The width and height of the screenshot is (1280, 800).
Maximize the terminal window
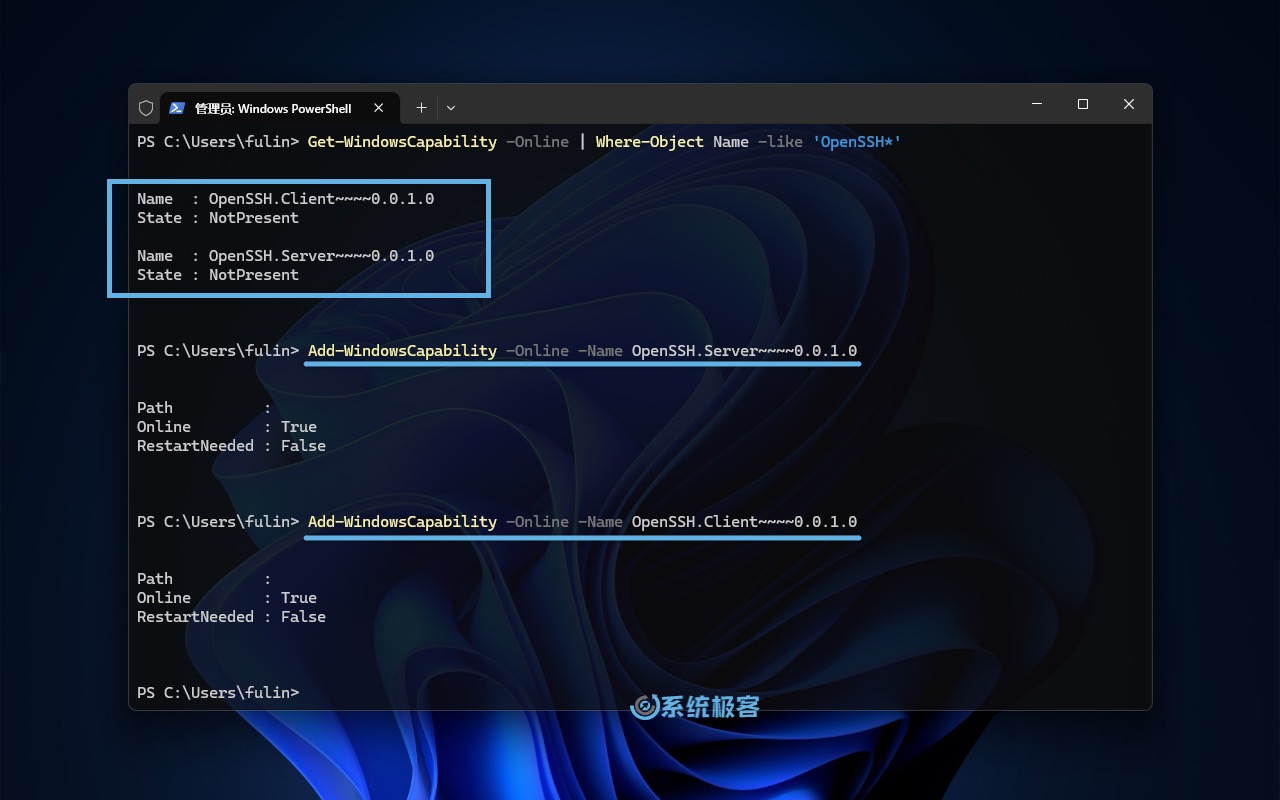(x=1082, y=104)
